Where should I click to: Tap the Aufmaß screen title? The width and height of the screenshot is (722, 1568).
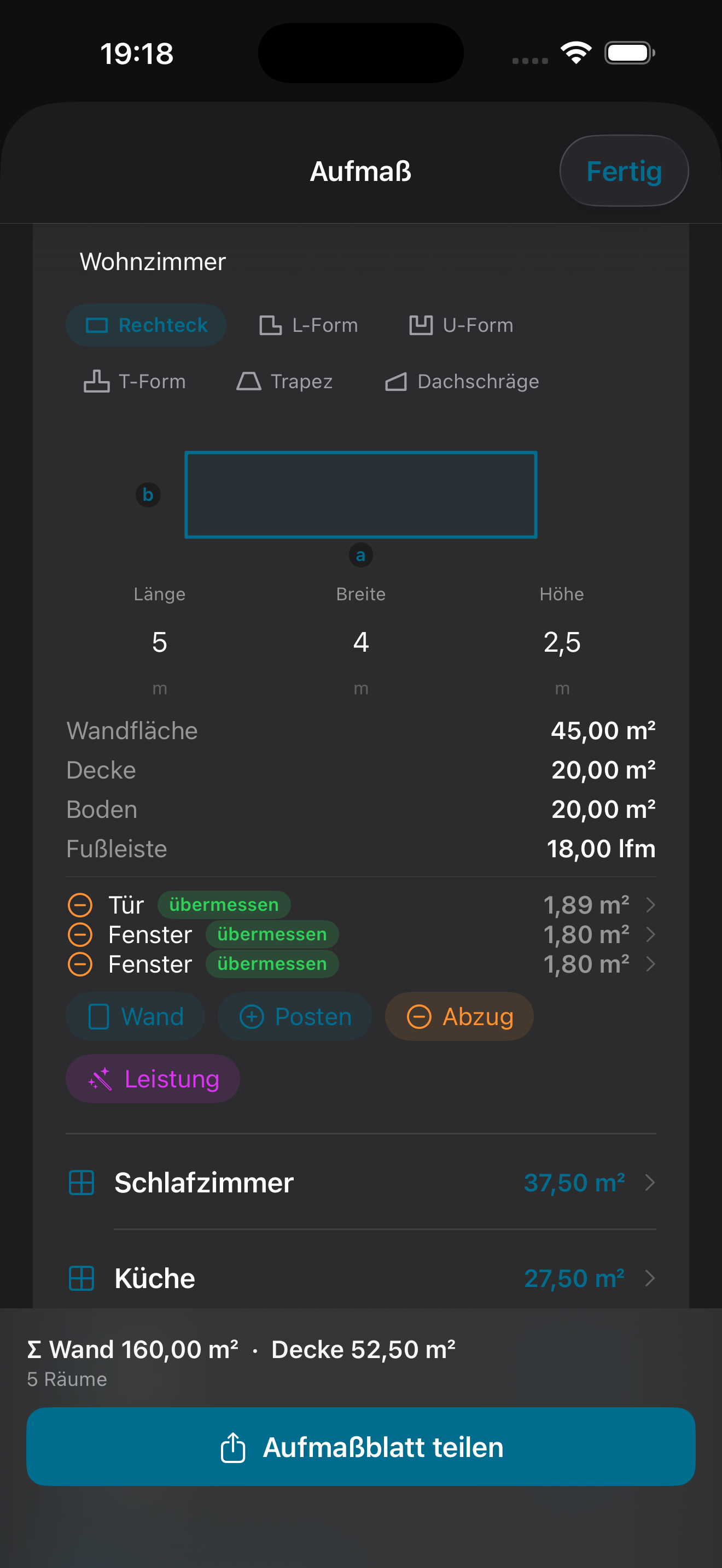coord(361,171)
